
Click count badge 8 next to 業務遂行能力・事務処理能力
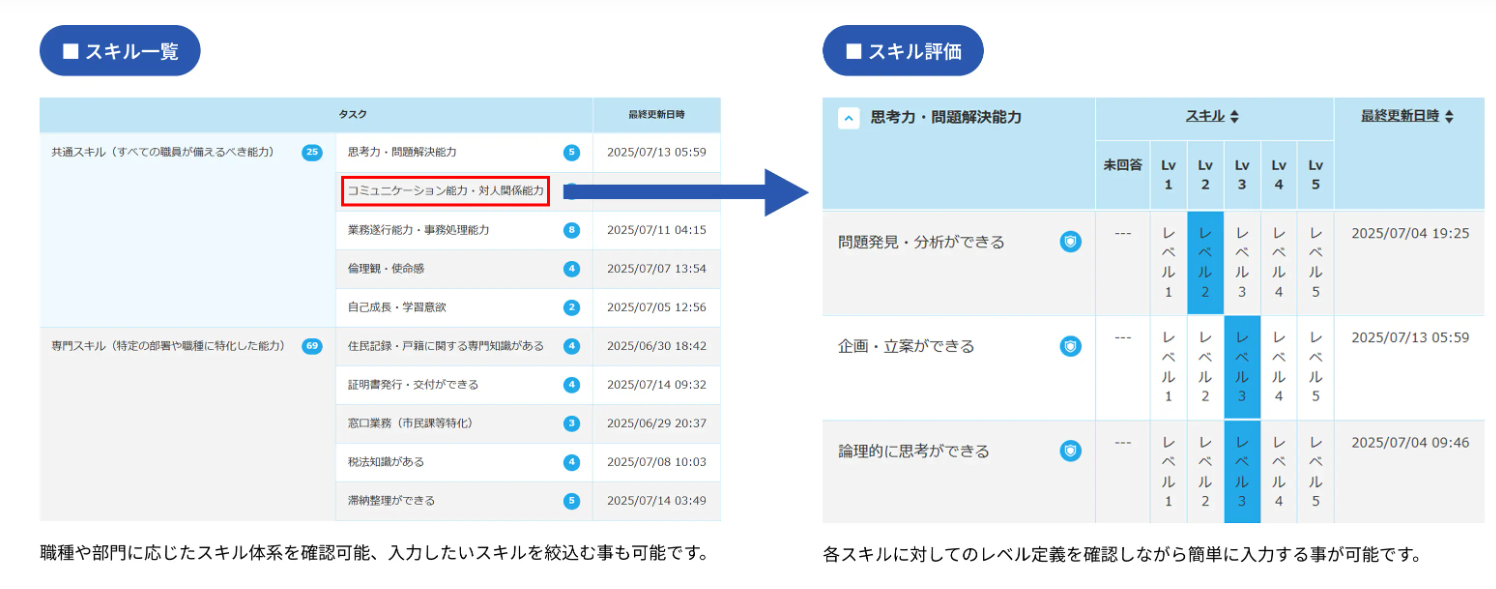point(571,230)
